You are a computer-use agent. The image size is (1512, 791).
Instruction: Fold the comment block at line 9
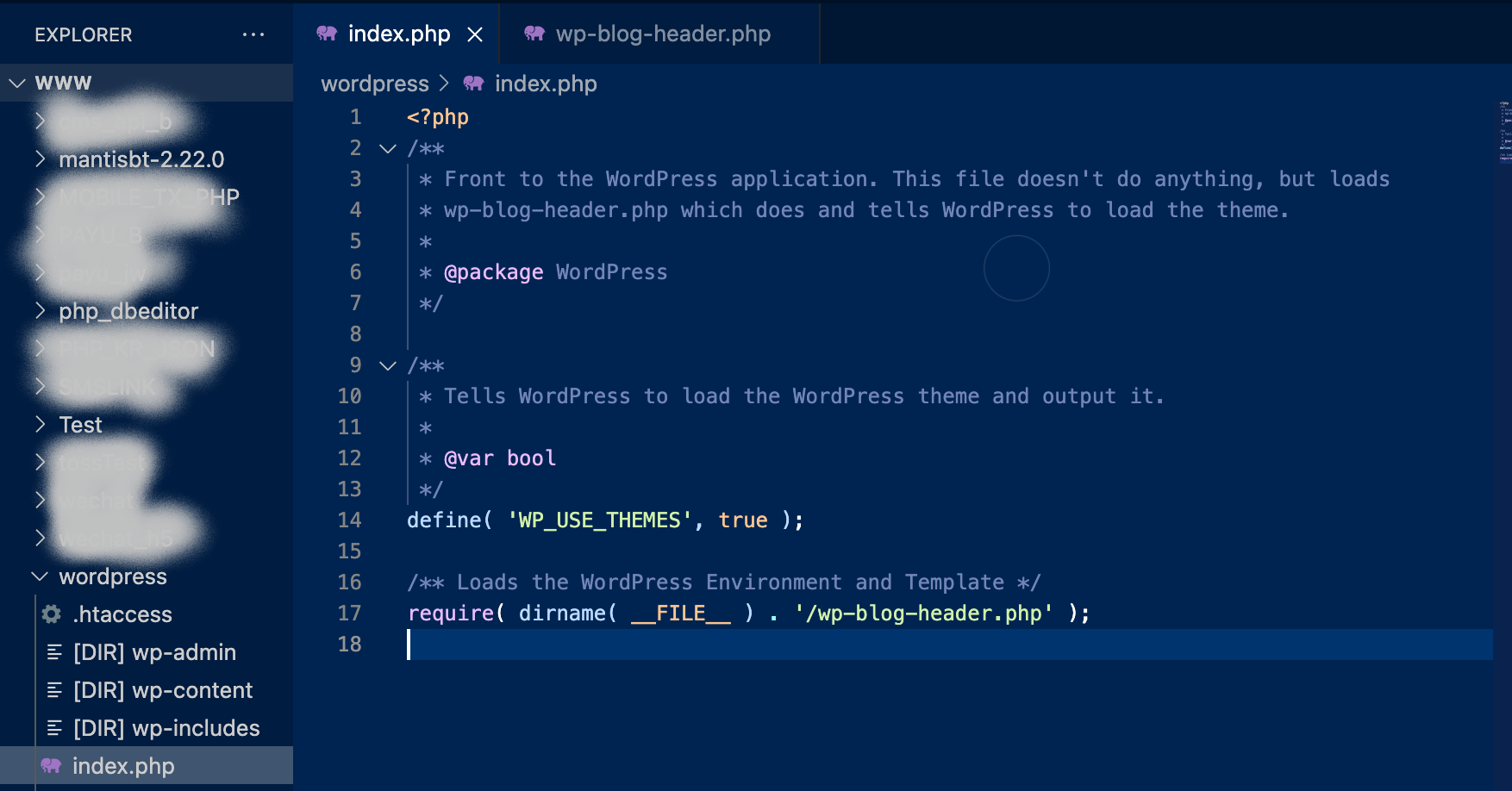pyautogui.click(x=388, y=366)
